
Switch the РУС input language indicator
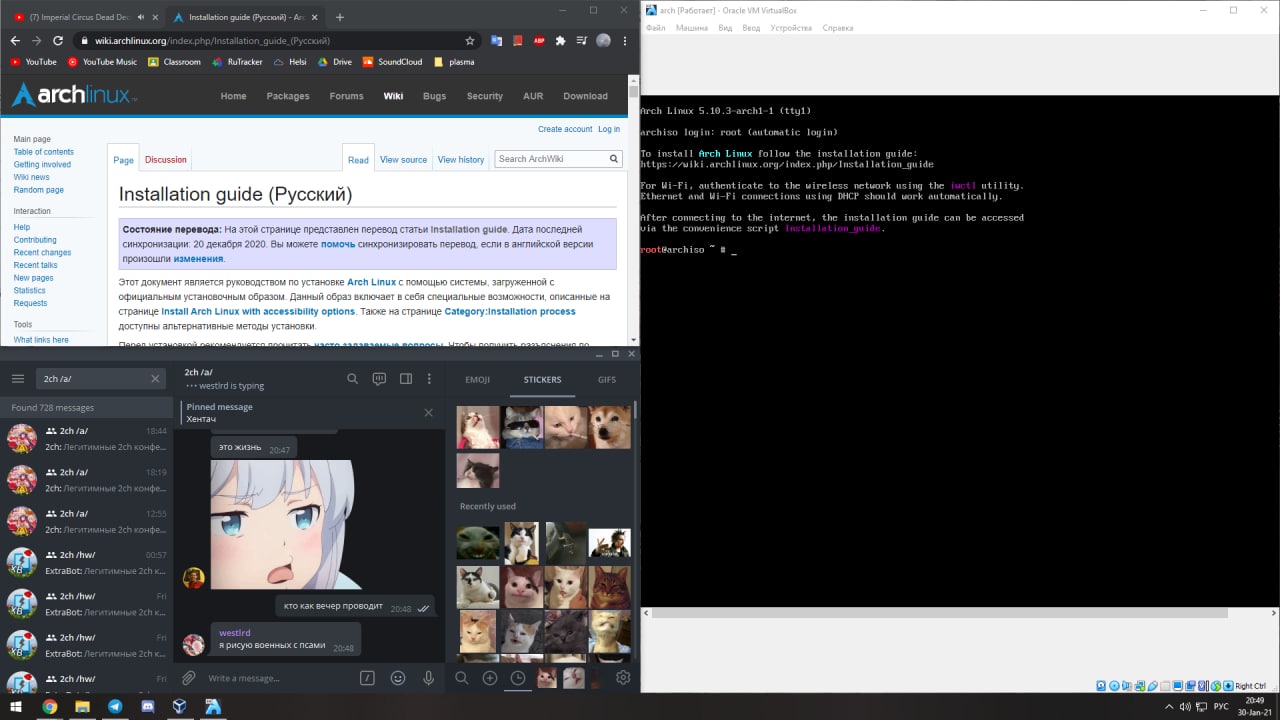tap(1221, 706)
